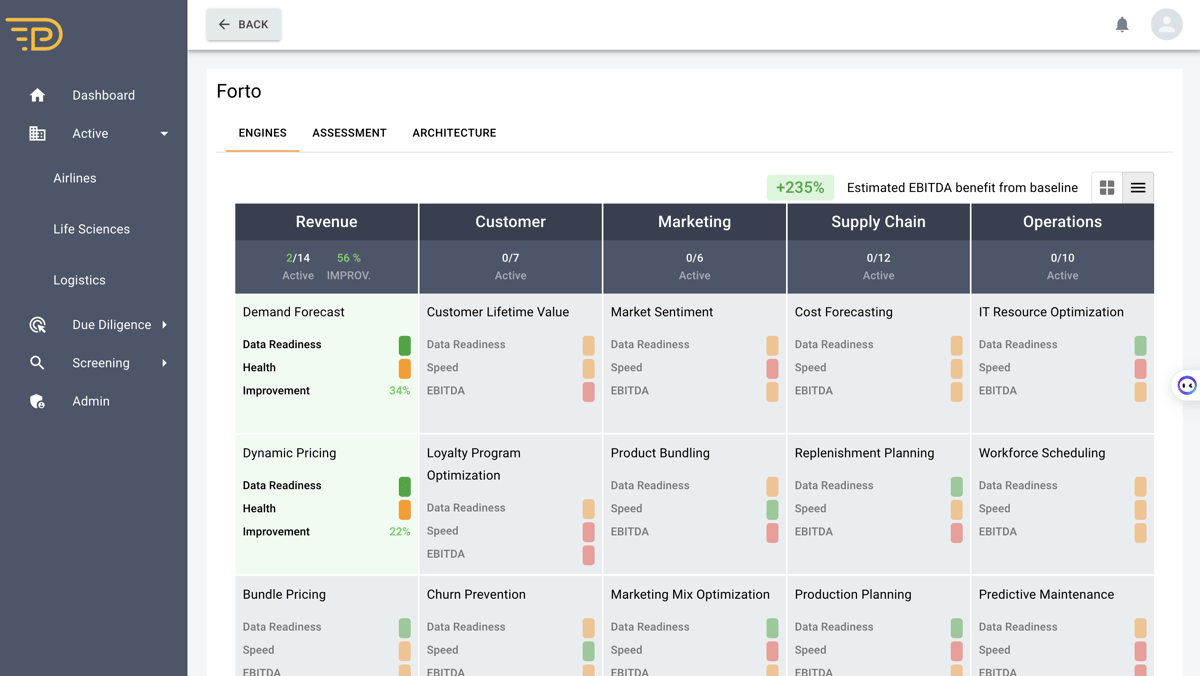The width and height of the screenshot is (1200, 676).
Task: Click the +235% EBITDA badge
Action: pos(800,187)
